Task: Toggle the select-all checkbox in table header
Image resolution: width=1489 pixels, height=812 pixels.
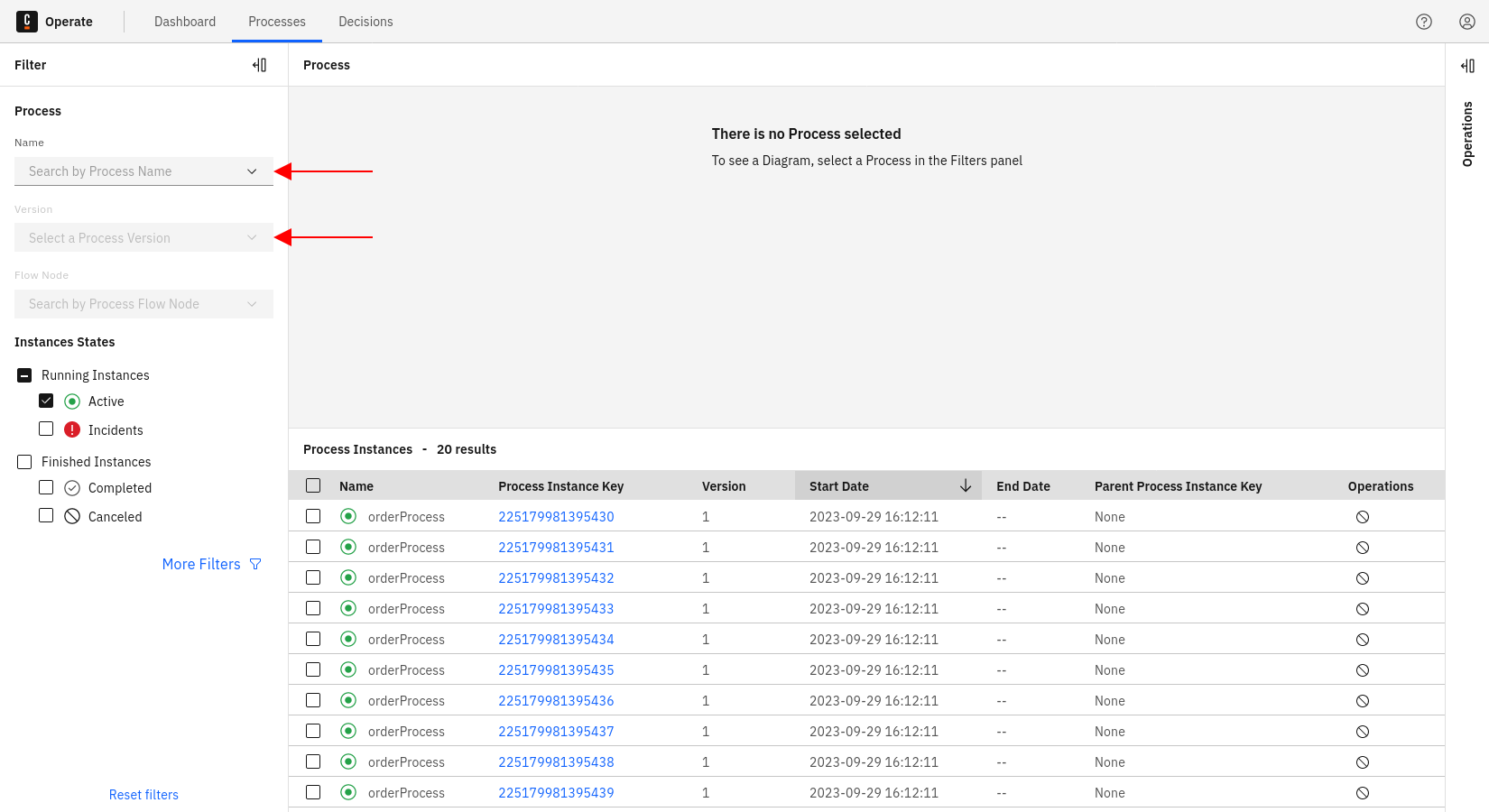Action: click(313, 485)
